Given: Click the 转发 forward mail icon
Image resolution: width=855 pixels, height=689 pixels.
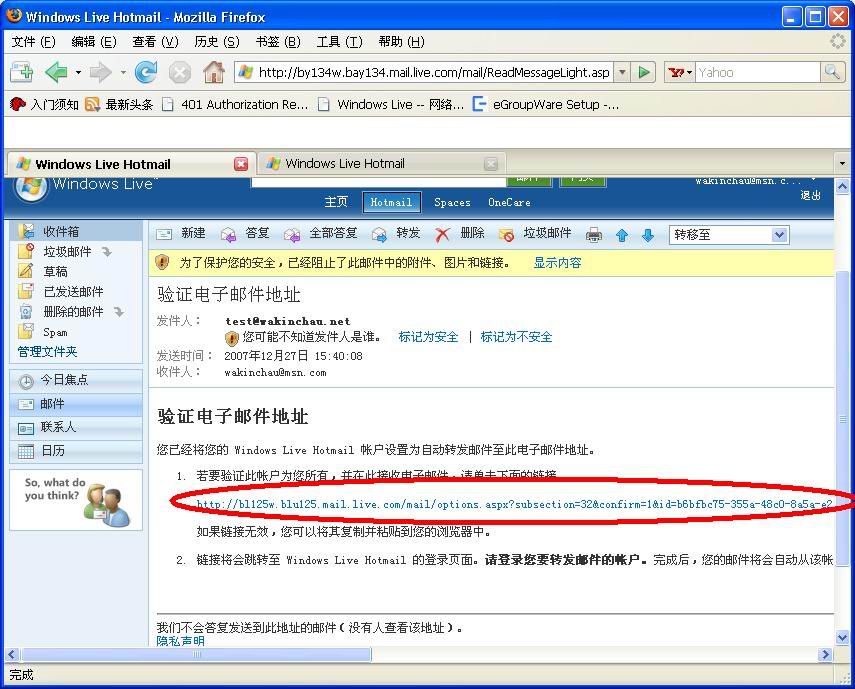Looking at the screenshot, I should click(x=379, y=234).
